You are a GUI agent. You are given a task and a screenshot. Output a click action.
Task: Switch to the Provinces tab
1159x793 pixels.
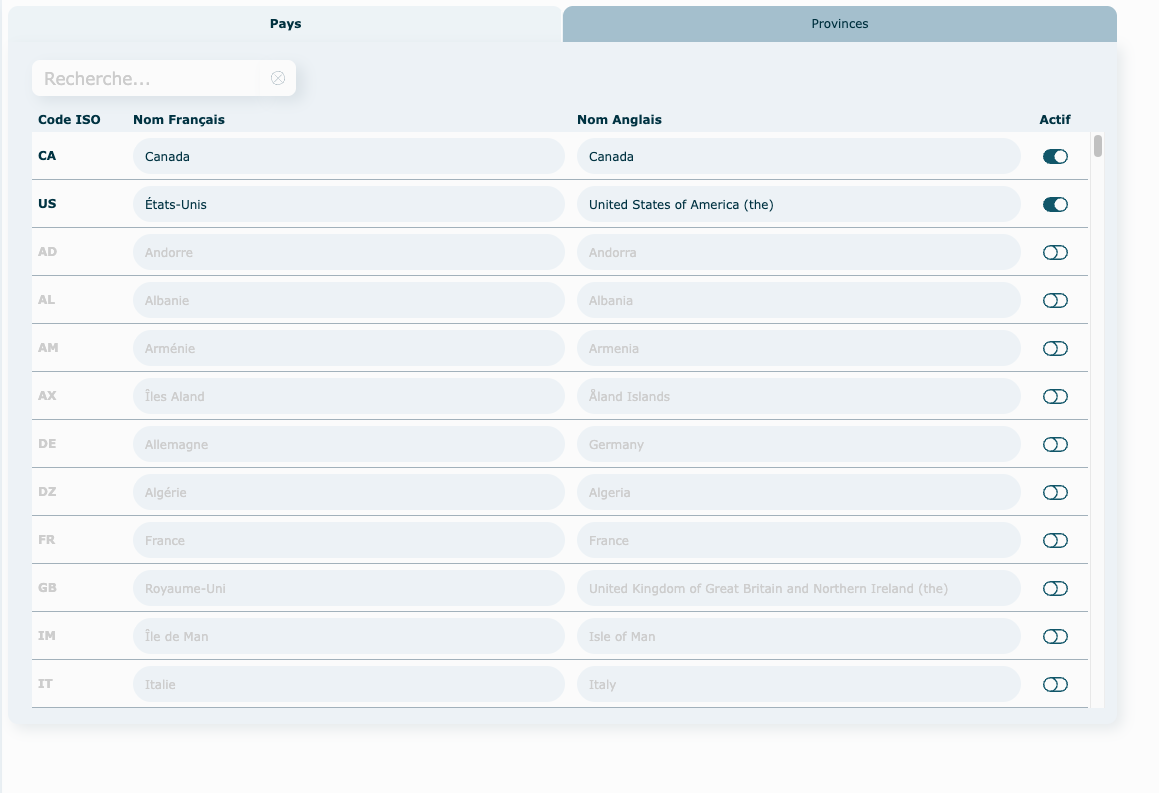[839, 24]
